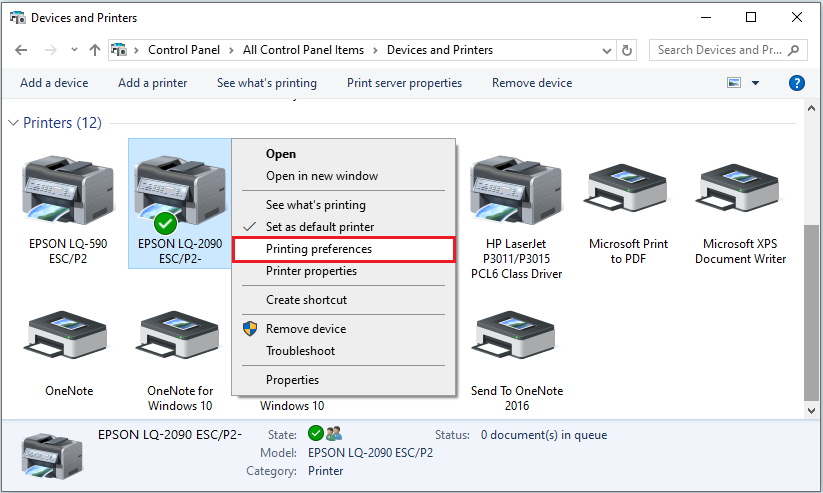The image size is (823, 493).
Task: Choose Printing preferences from context menu
Action: [319, 249]
